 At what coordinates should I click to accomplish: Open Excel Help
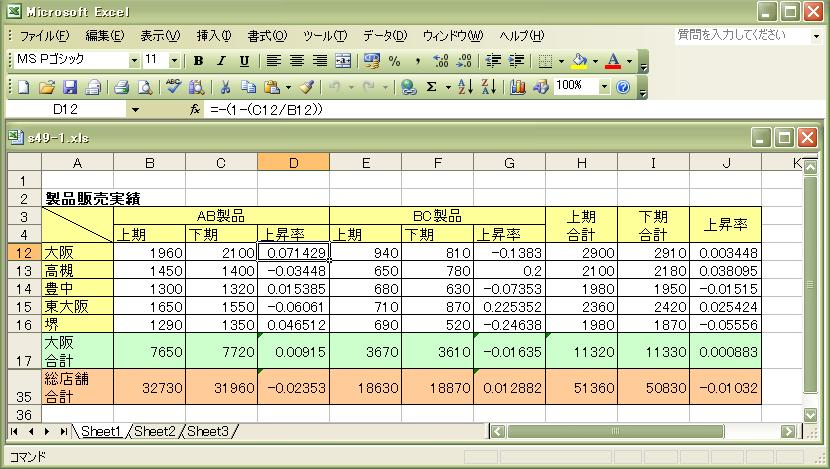click(623, 87)
